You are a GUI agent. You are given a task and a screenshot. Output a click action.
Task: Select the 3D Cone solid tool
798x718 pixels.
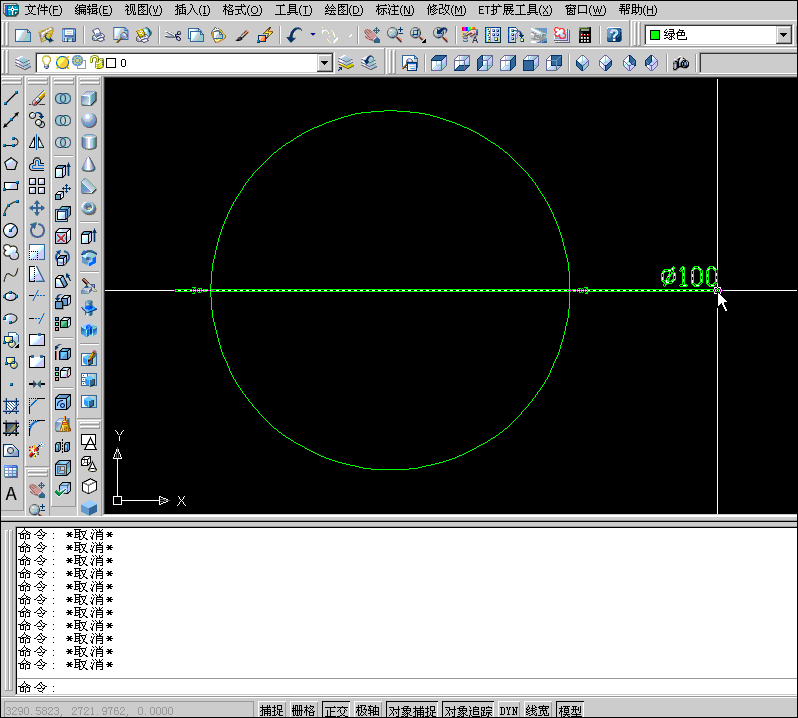[89, 164]
